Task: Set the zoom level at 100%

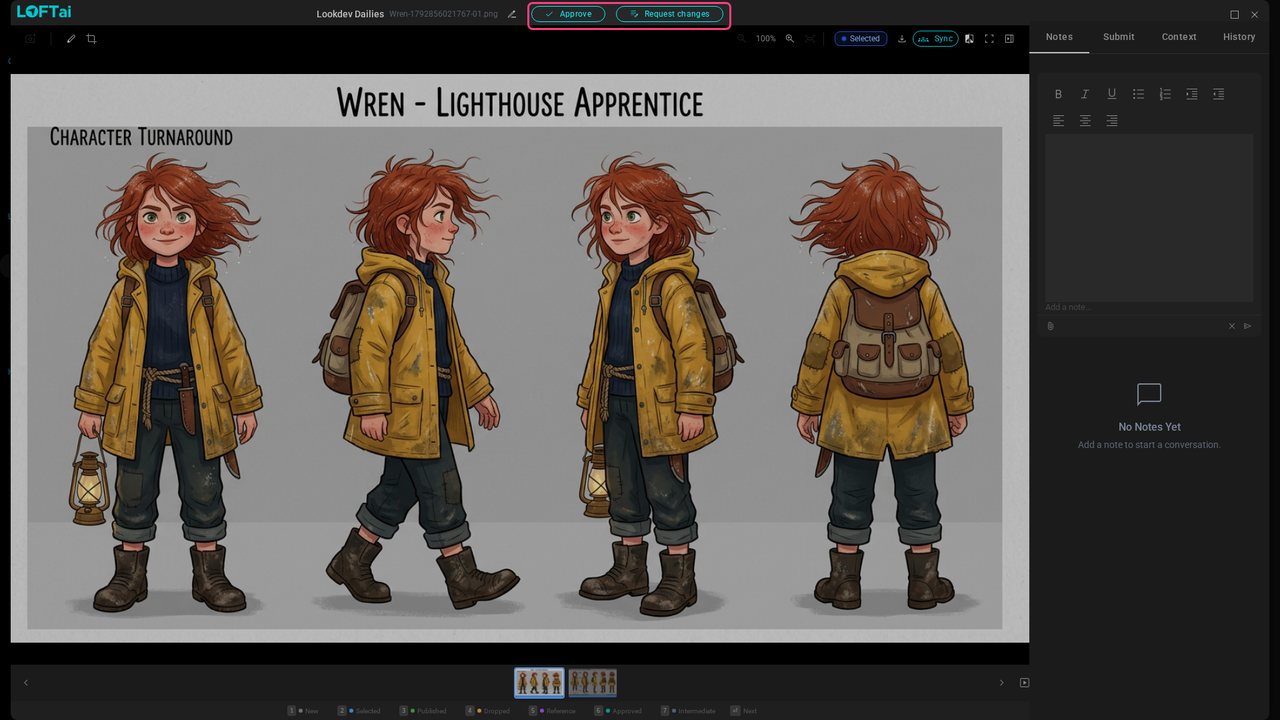Action: coord(766,39)
